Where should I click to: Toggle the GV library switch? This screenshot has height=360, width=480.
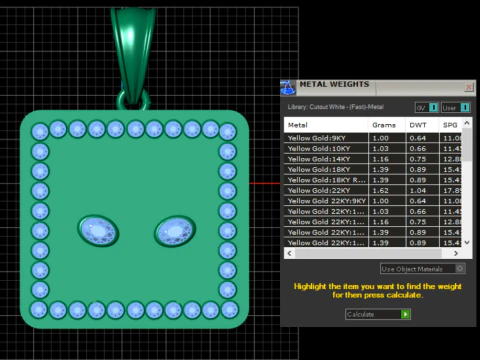[433, 107]
